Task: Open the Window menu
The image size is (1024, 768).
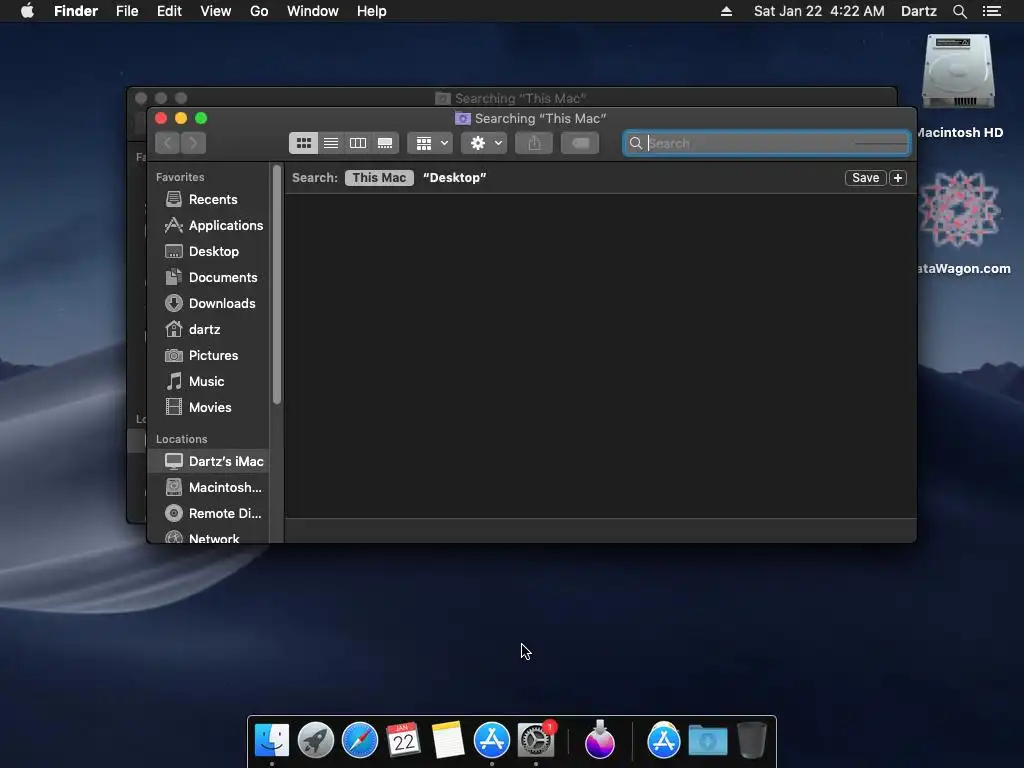Action: (x=313, y=11)
